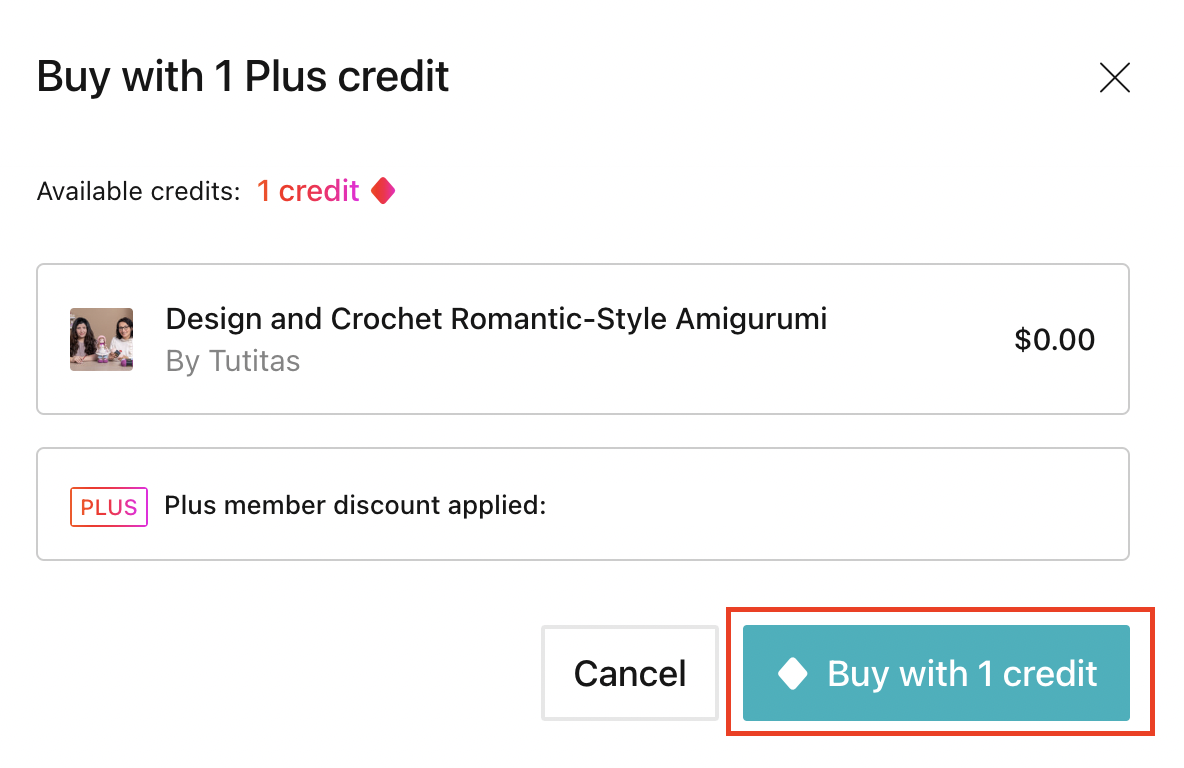The width and height of the screenshot is (1184, 768).
Task: Confirm purchase with Buy with 1 credit
Action: 936,673
